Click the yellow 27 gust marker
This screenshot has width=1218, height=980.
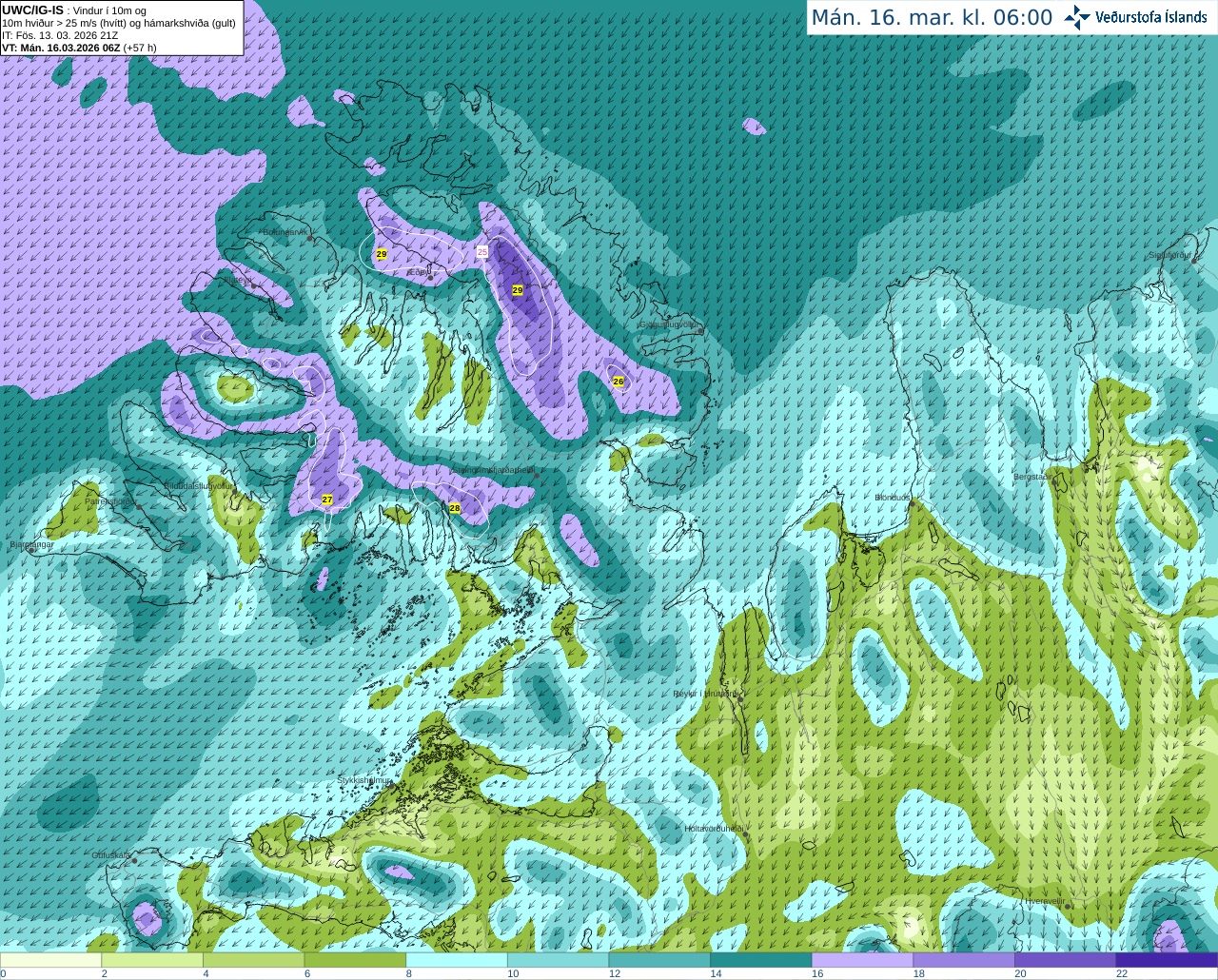(327, 500)
